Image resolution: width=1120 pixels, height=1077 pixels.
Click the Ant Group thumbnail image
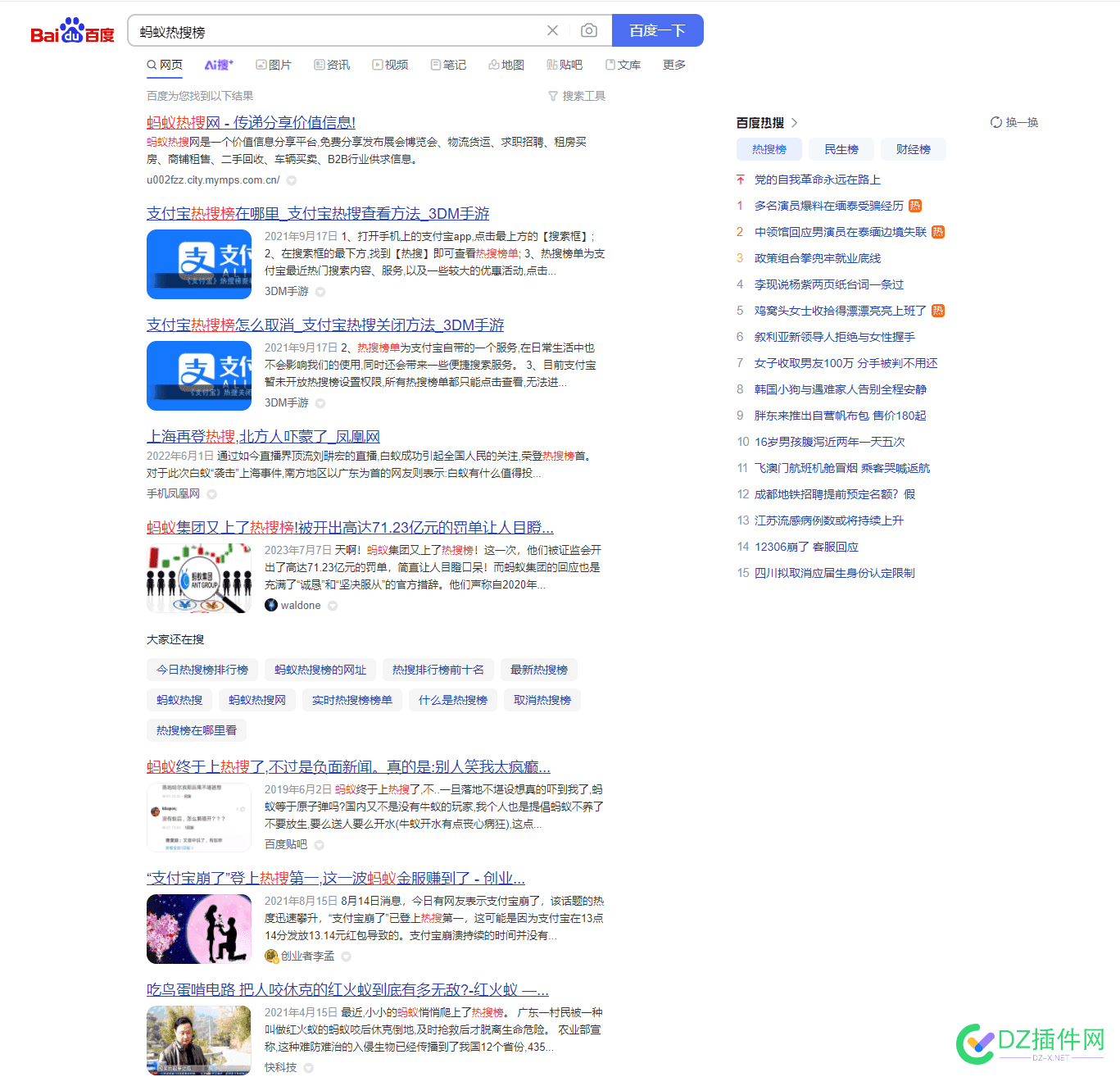[x=199, y=578]
